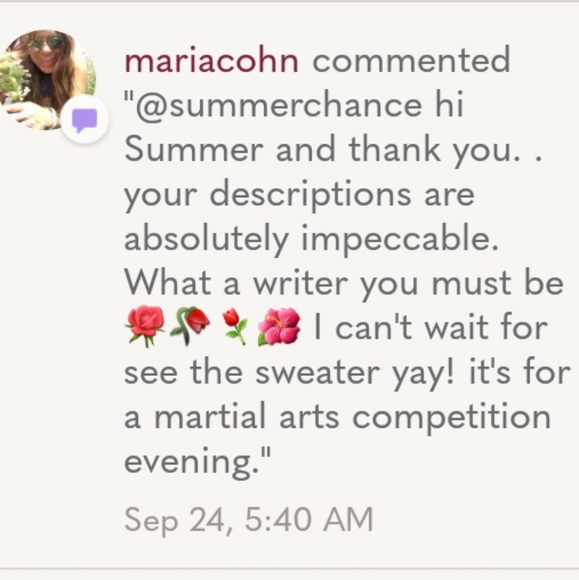The image size is (579, 580).
Task: Click the word "absolutely" in the comment
Action: 206,240
